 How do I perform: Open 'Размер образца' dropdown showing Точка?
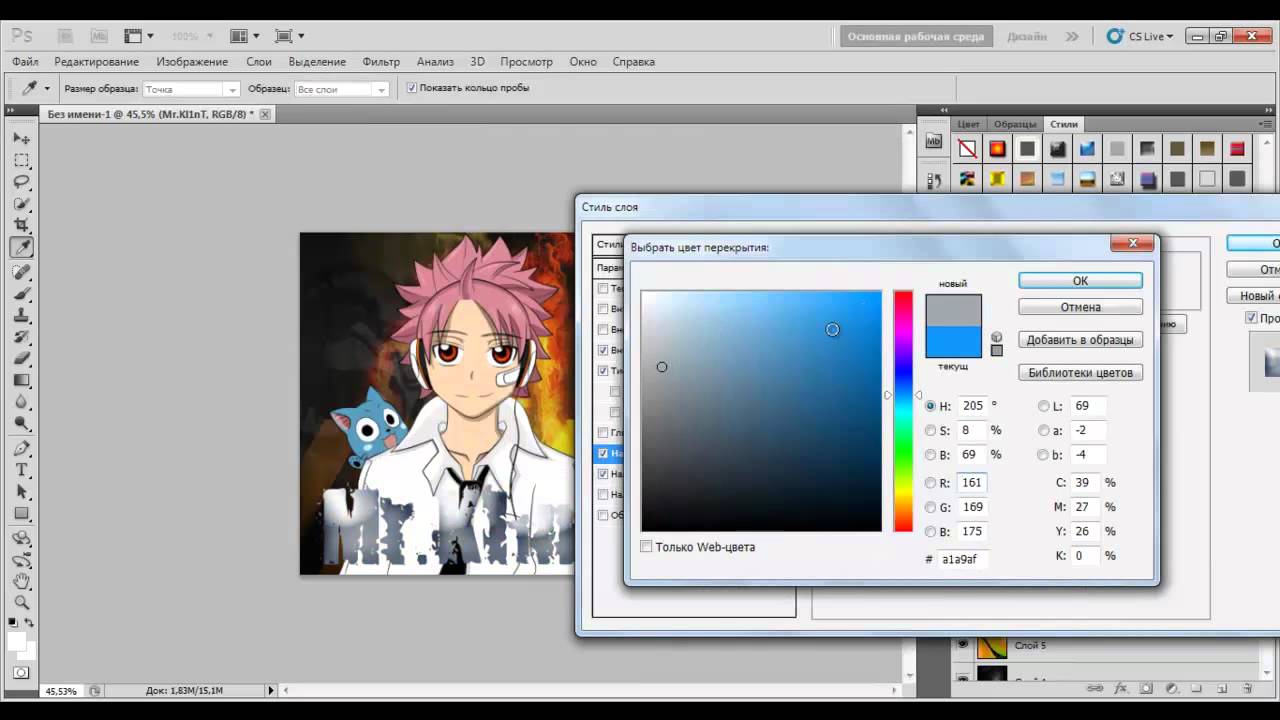(191, 89)
